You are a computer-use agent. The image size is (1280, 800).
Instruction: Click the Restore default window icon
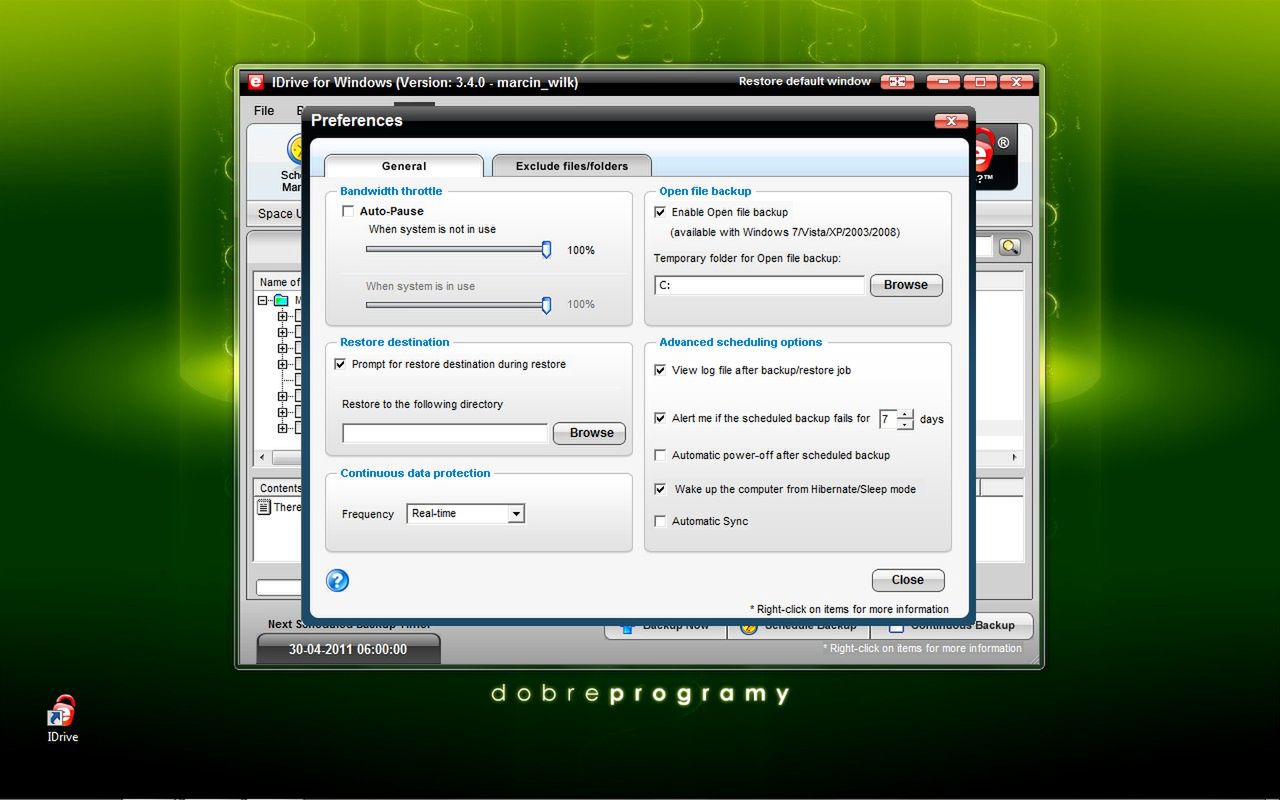point(897,82)
